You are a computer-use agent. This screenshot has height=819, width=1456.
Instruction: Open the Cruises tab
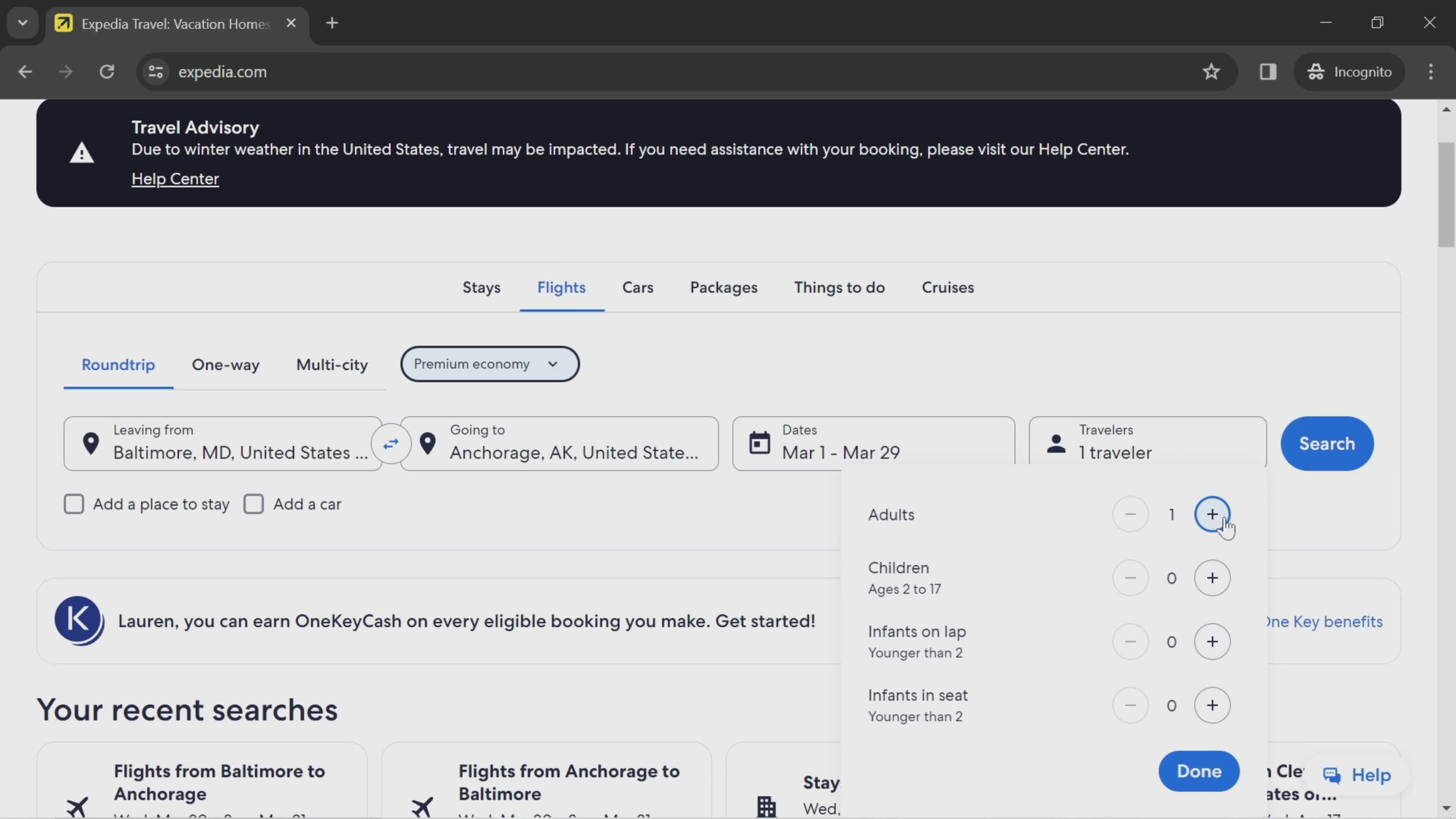(x=948, y=288)
